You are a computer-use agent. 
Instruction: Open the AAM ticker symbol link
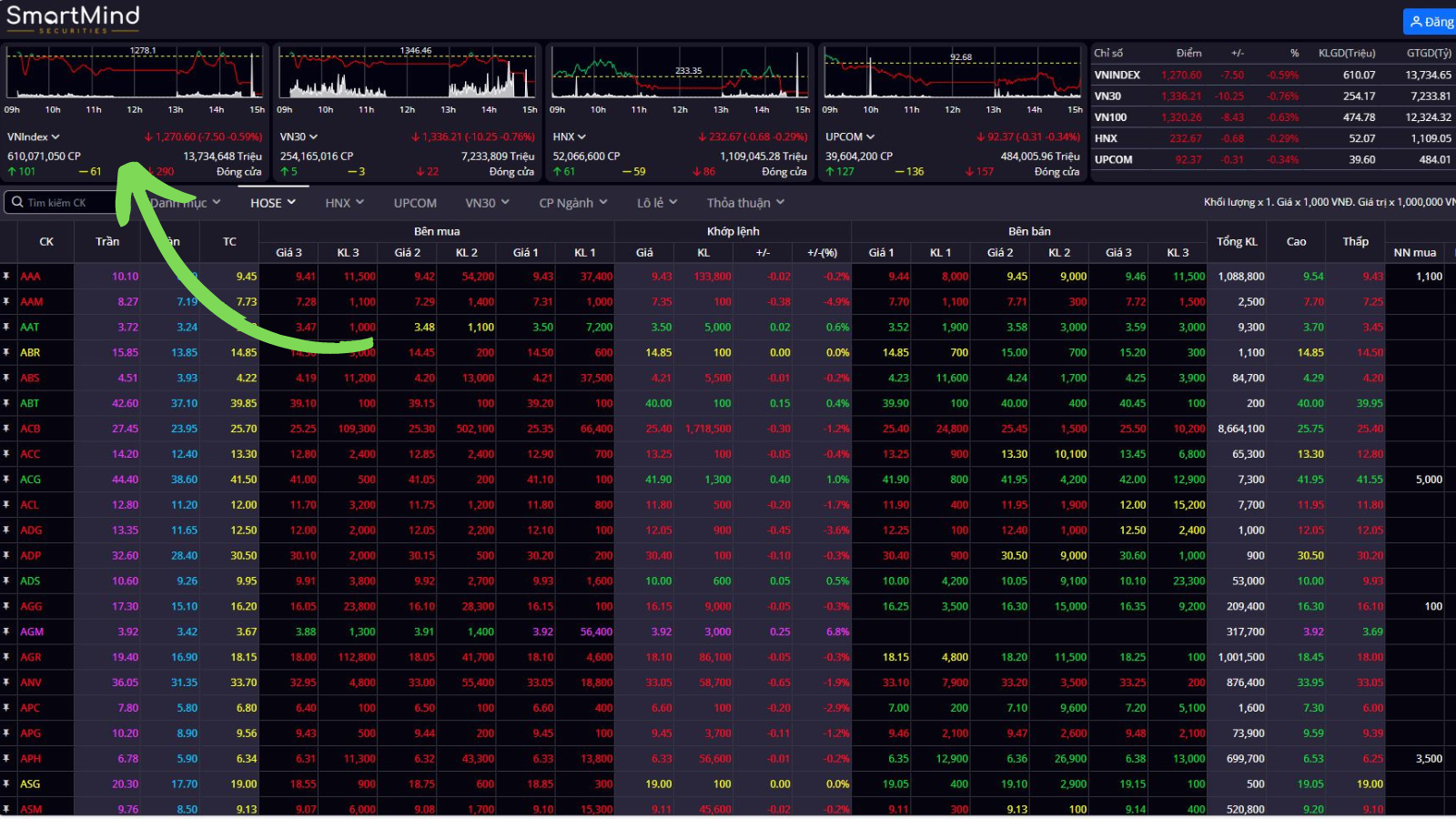[x=32, y=302]
